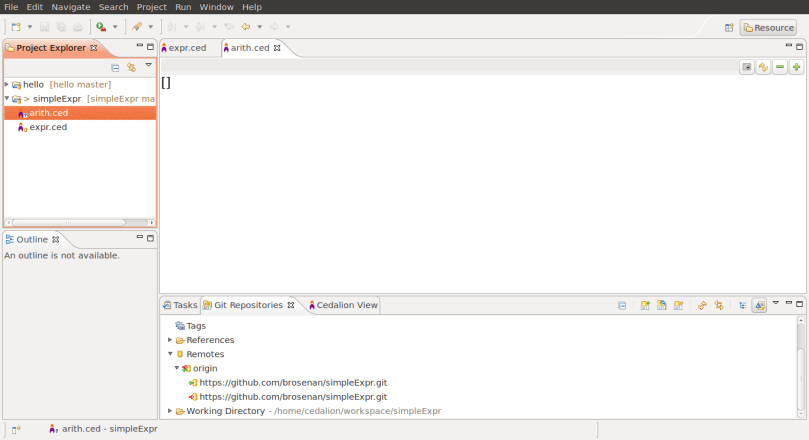The height and width of the screenshot is (440, 809).
Task: Open Project Explorer view menu
Action: [x=149, y=65]
